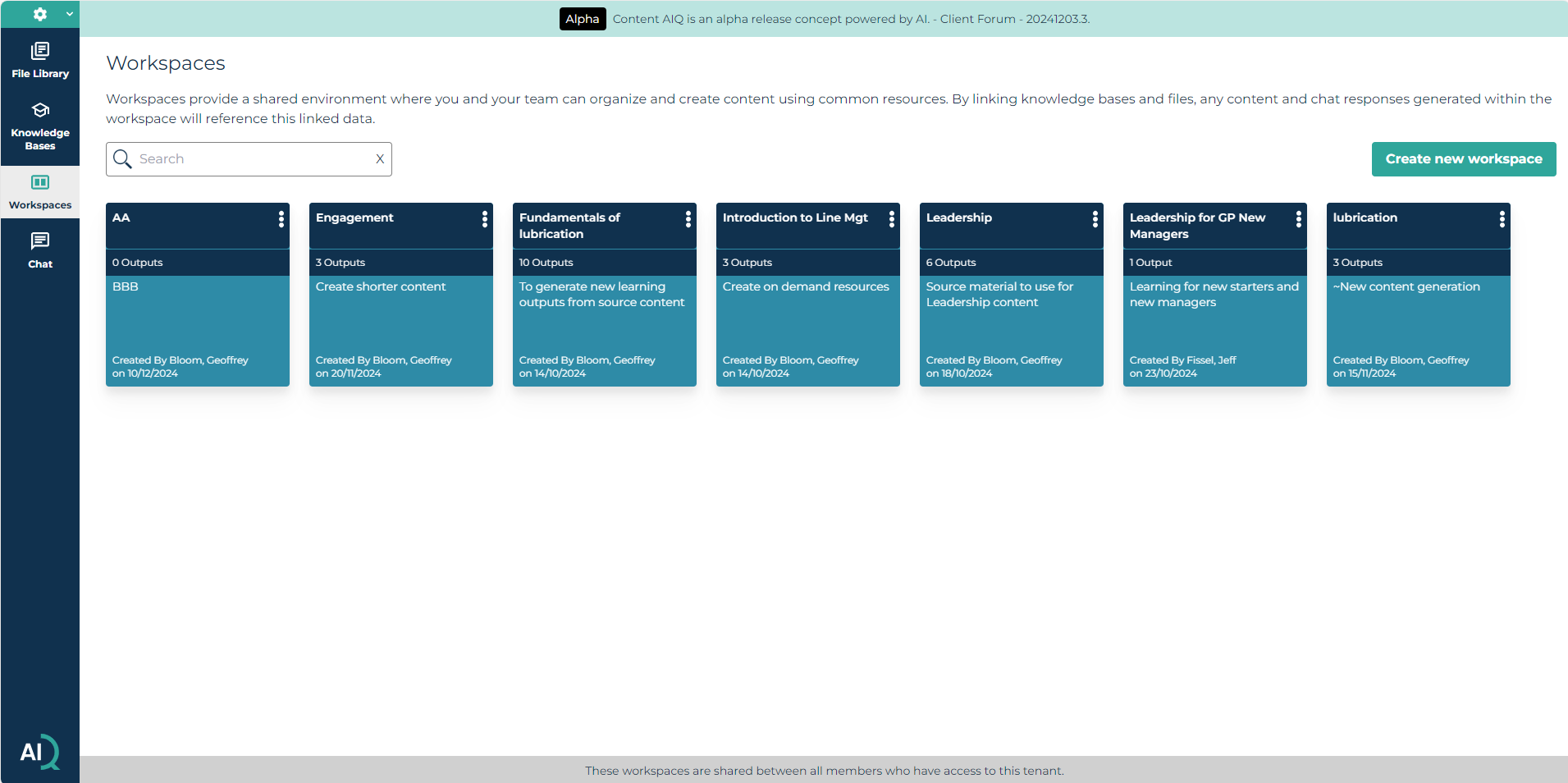
Task: Click the Alpha badge in banner
Action: pyautogui.click(x=583, y=19)
